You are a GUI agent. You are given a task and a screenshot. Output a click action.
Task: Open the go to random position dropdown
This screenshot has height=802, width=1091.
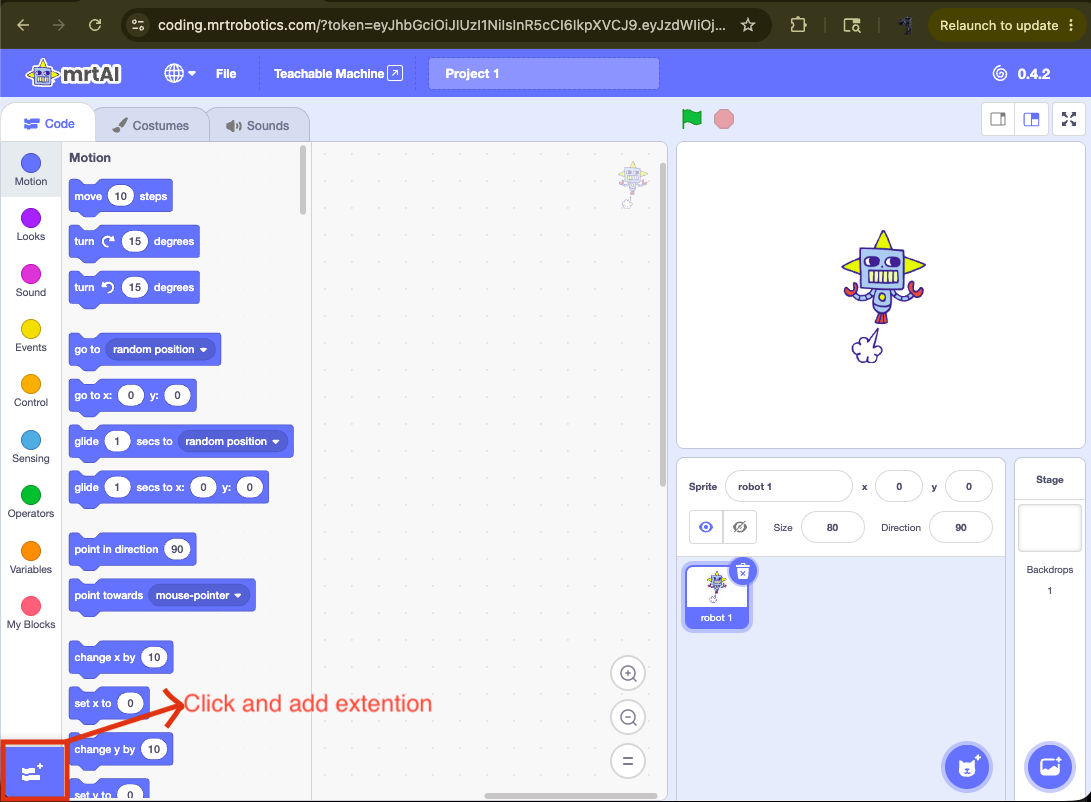point(160,349)
